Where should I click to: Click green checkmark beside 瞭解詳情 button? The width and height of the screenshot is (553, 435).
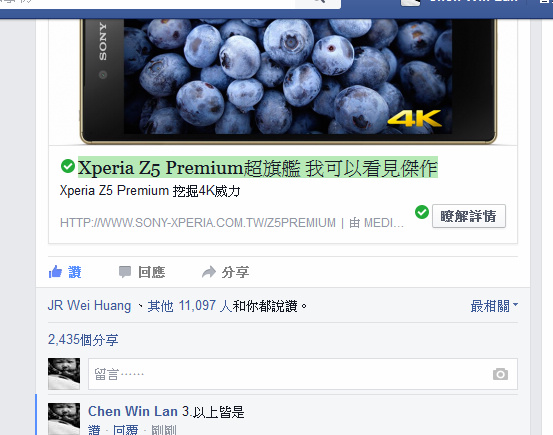click(422, 212)
